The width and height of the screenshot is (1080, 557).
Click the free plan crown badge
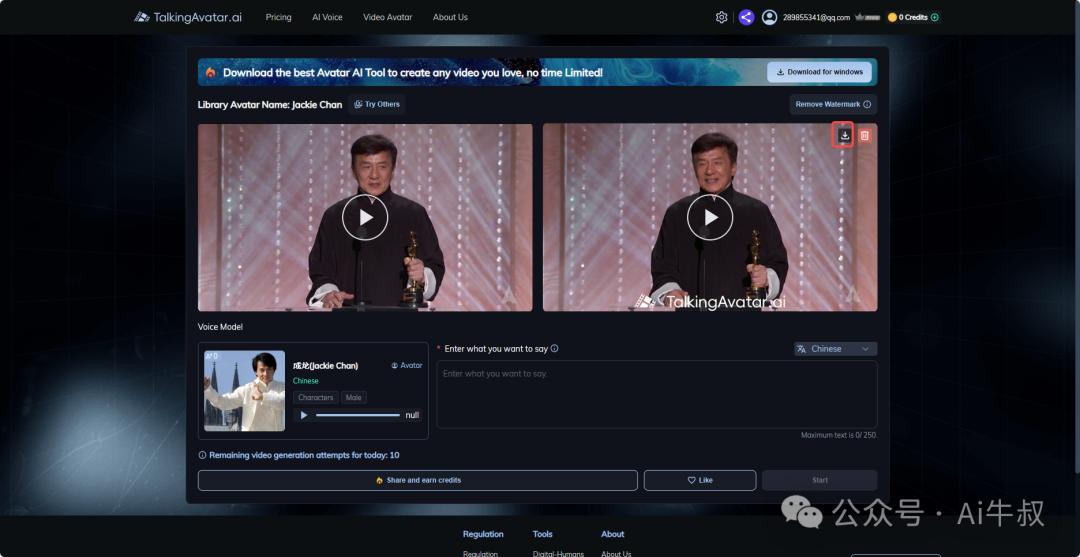coord(868,17)
